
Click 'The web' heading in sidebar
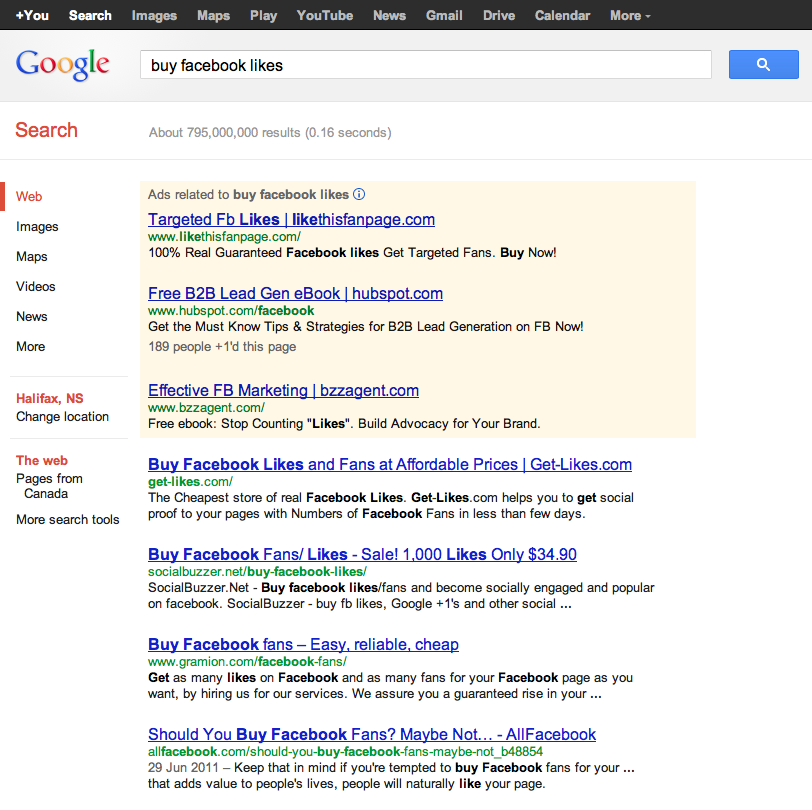point(42,460)
